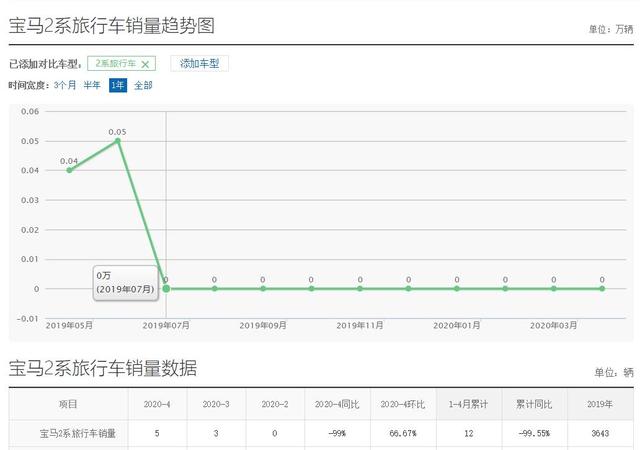Click the 0万 (2019年07月) tooltip
This screenshot has height=450, width=640.
pos(126,283)
